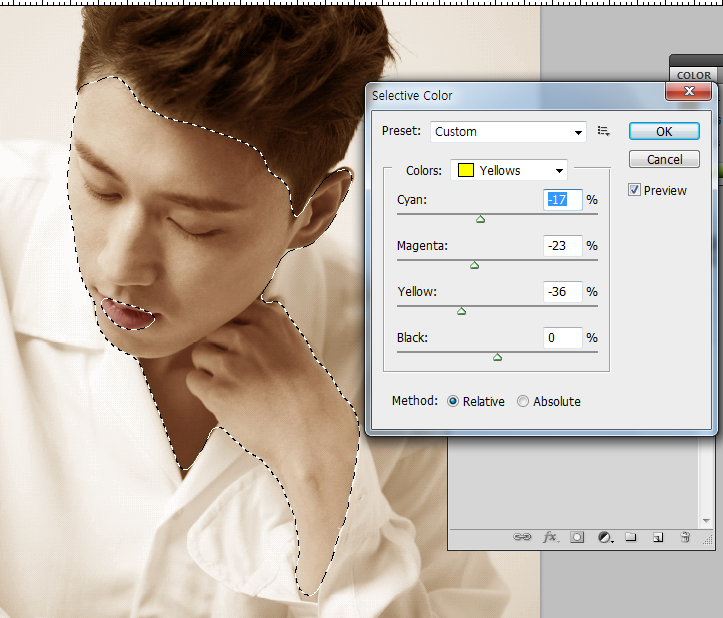Click the layers panel scroll down arrow

click(x=706, y=521)
